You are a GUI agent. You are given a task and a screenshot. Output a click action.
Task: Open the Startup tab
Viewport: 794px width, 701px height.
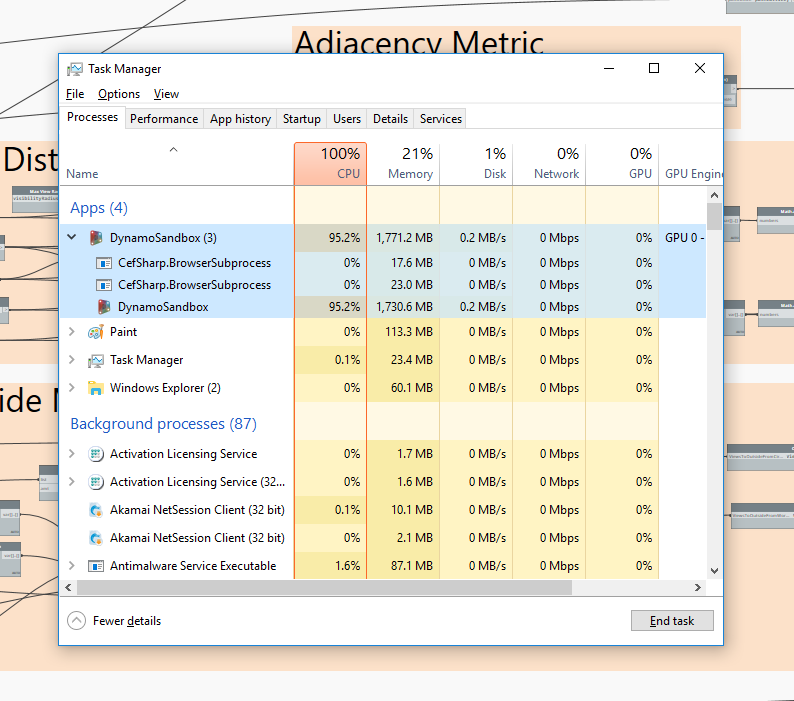301,118
